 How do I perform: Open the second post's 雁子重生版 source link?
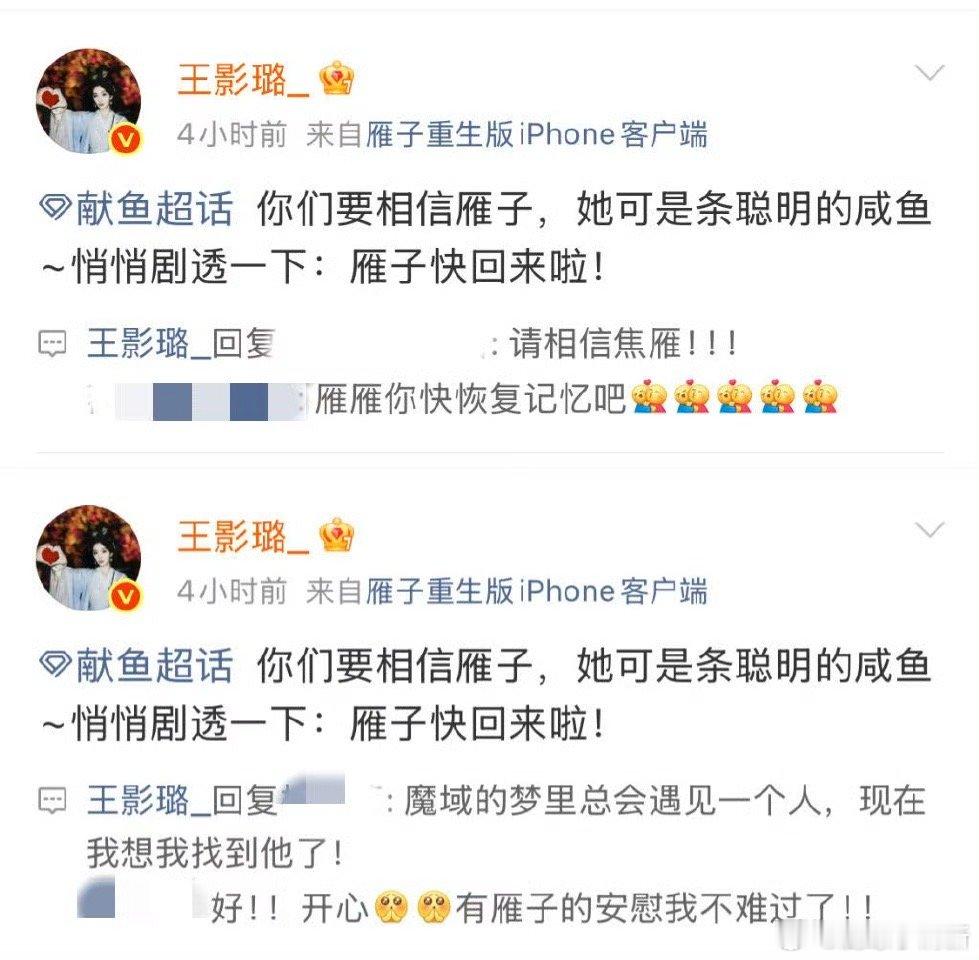click(440, 592)
